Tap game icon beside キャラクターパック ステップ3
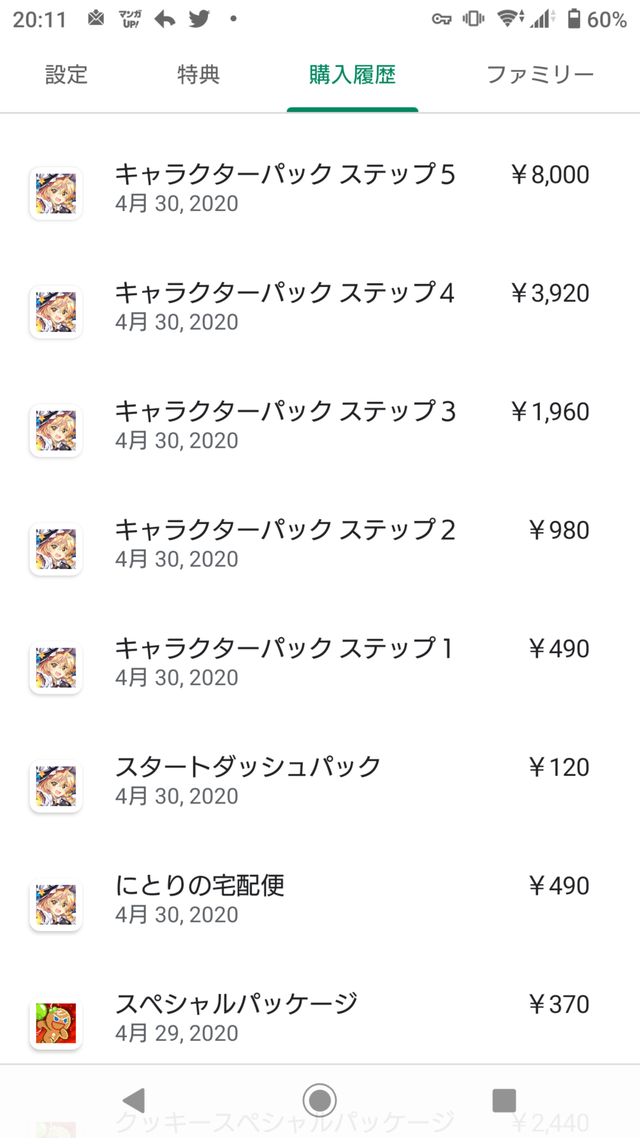Screen dimensions: 640x1138 56,430
